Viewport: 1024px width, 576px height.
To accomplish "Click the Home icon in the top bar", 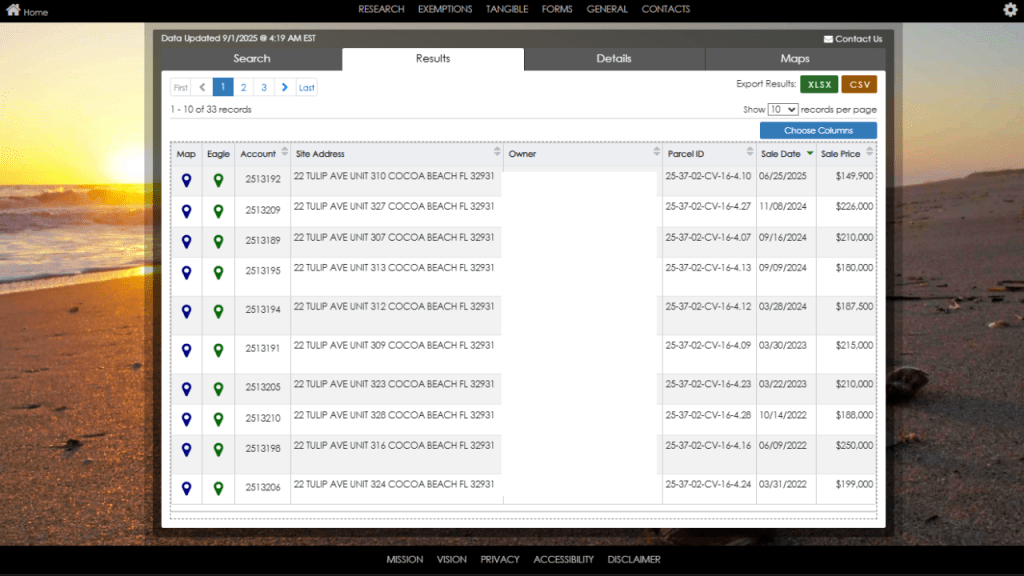I will [12, 10].
